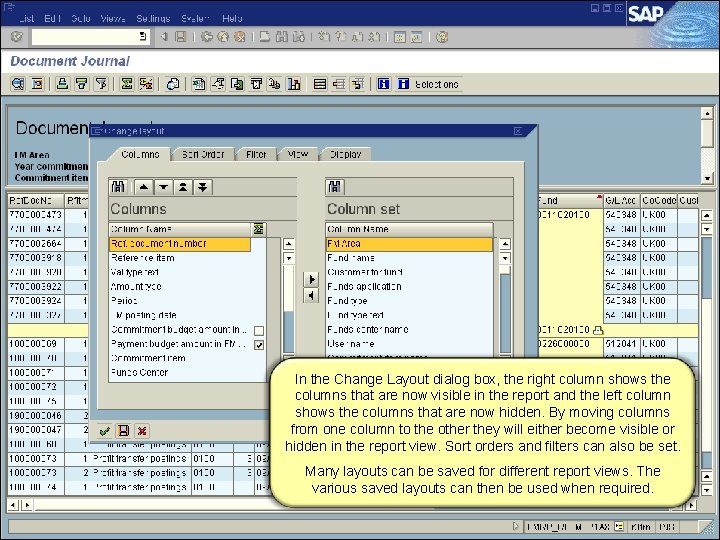The height and width of the screenshot is (540, 720).
Task: Select 'Fund name' in Column set list
Action: point(409,258)
